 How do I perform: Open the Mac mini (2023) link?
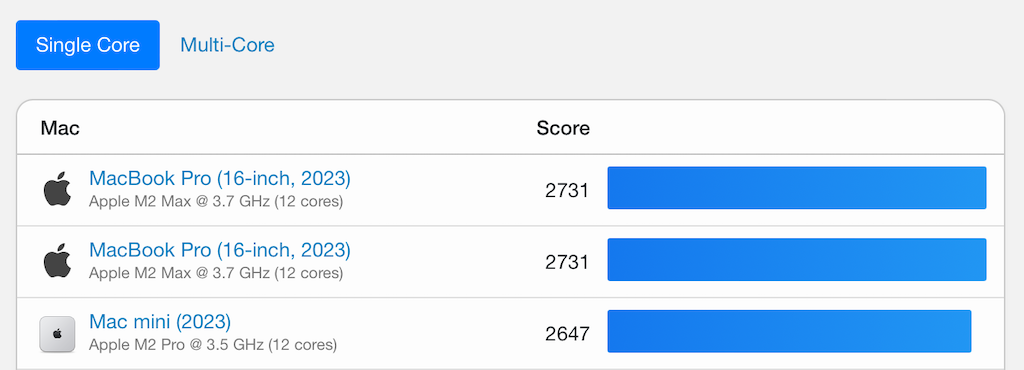pos(160,322)
